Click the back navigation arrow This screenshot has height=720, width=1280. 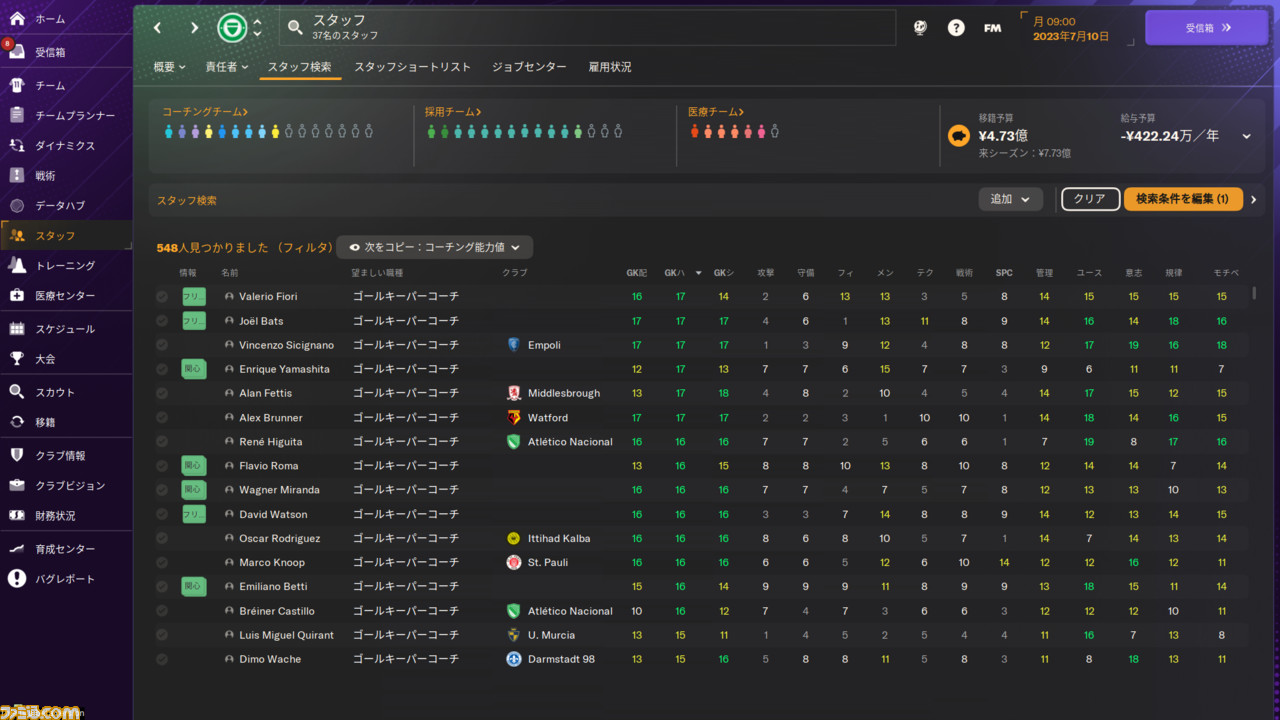pos(158,28)
